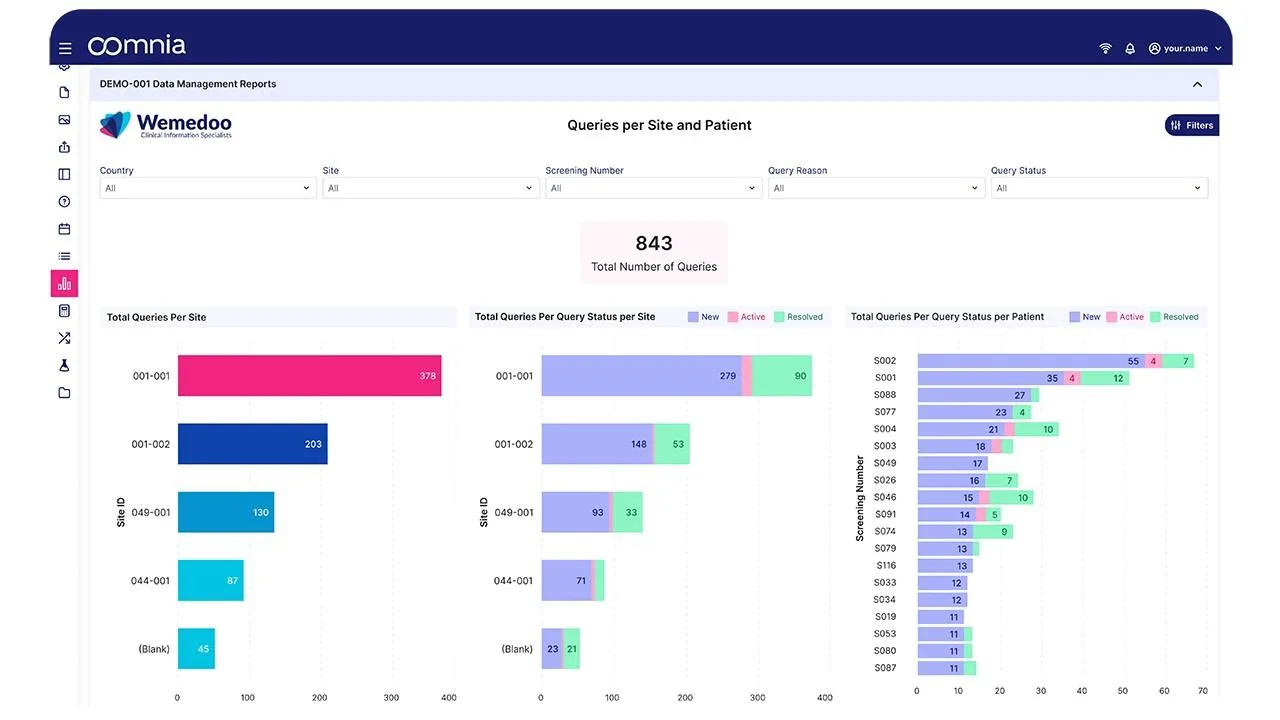Click the help question mark sidebar icon
1280x720 pixels.
(x=64, y=202)
